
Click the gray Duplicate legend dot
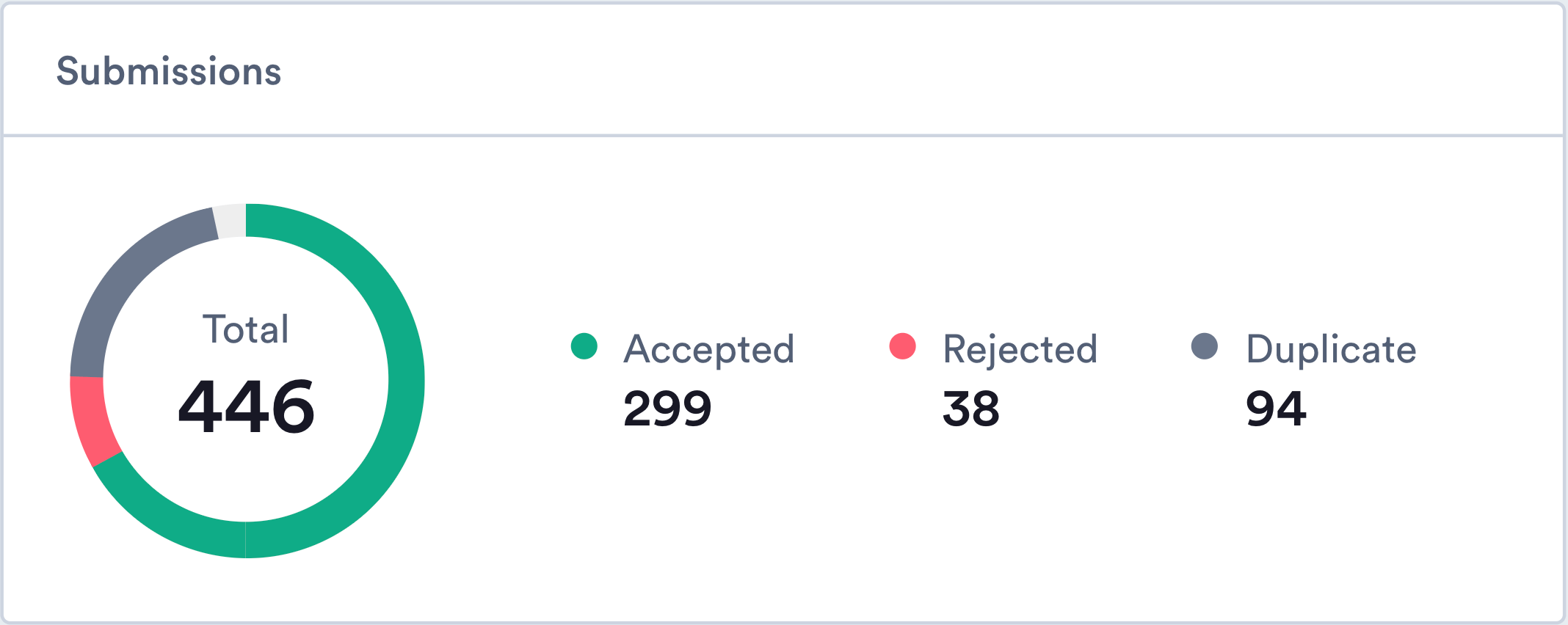(1205, 346)
